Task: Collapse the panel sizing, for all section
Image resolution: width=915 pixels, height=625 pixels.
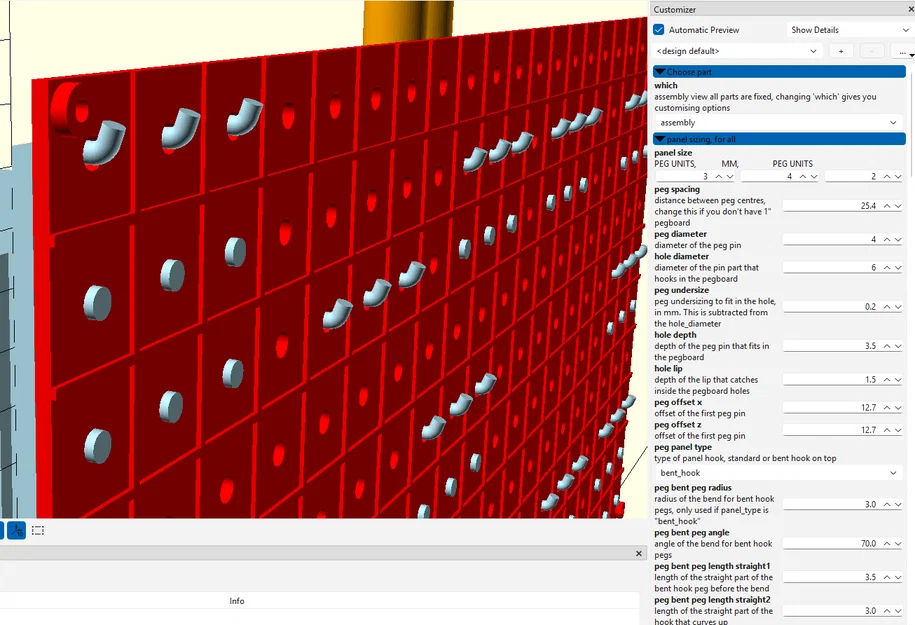Action: coord(779,139)
